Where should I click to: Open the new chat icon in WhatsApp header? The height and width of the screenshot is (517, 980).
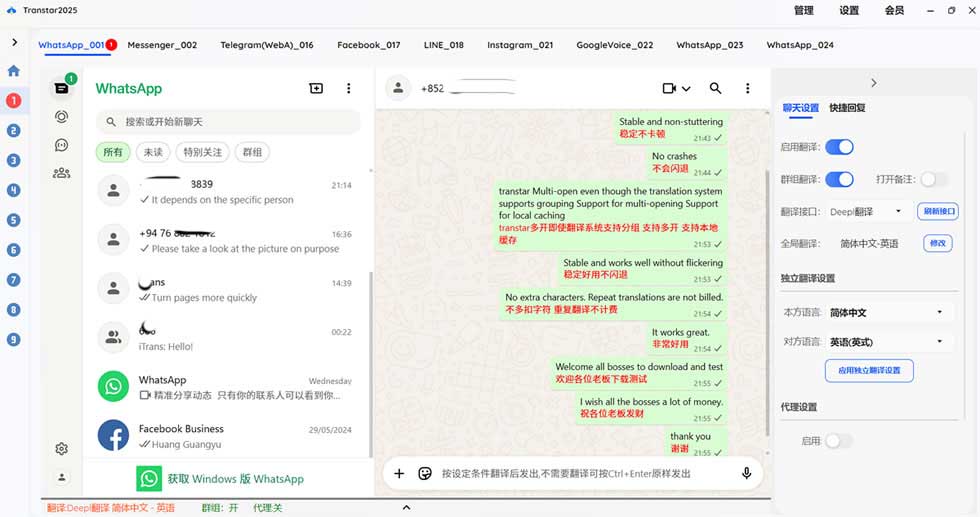[316, 89]
